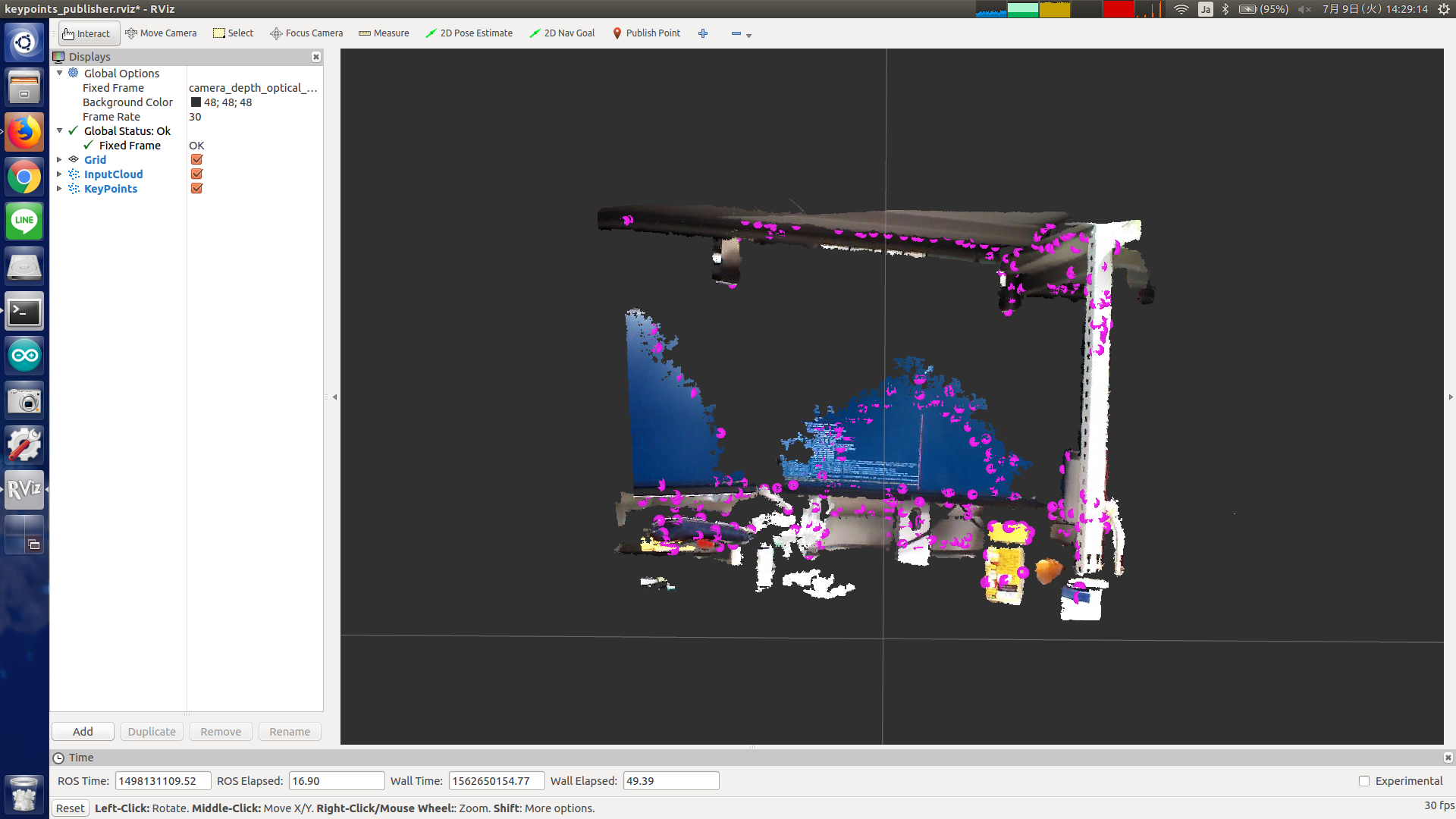Collapse the Global Status tree node
The width and height of the screenshot is (1456, 819).
60,130
